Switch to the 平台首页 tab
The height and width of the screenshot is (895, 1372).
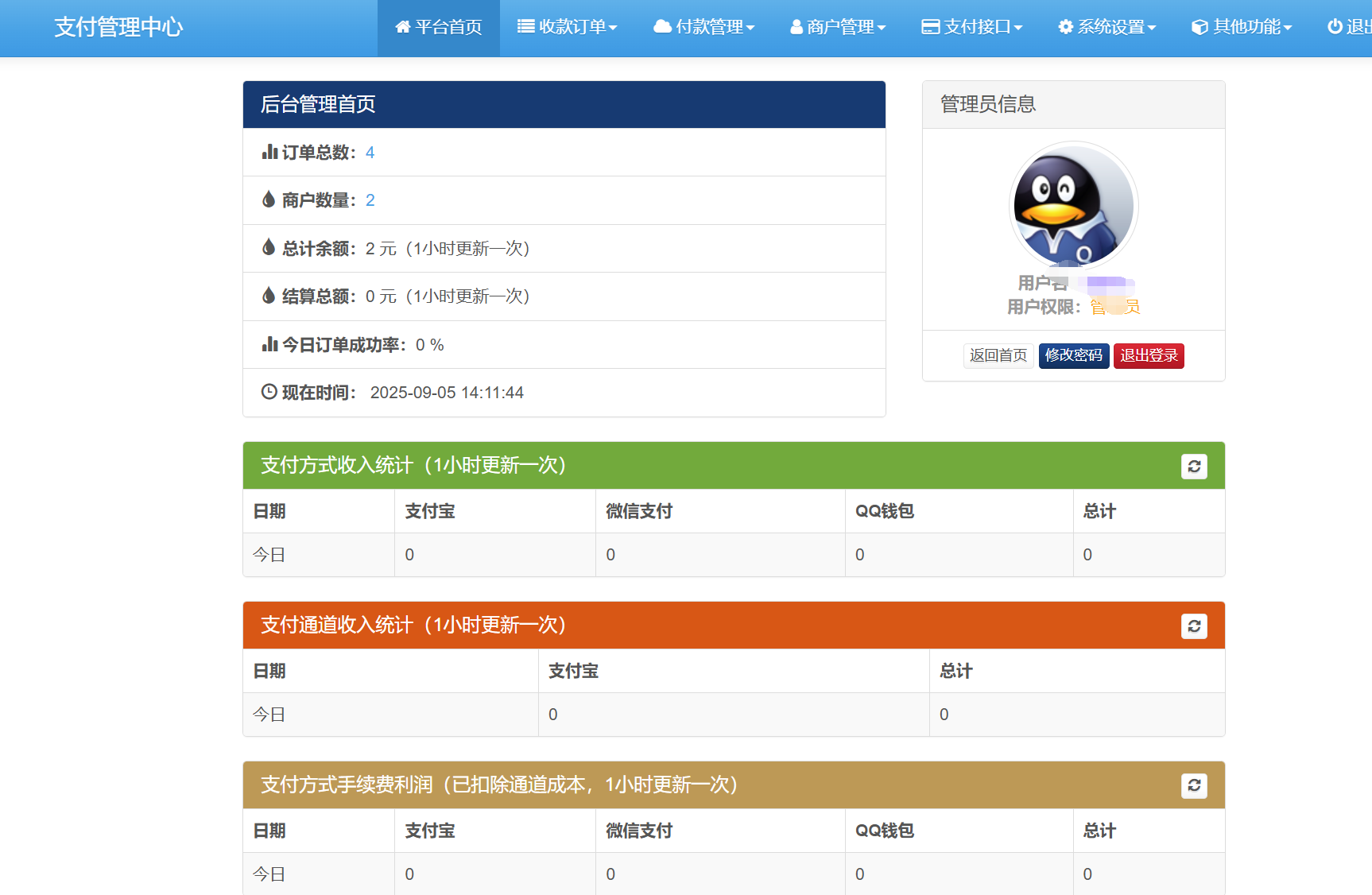(438, 26)
